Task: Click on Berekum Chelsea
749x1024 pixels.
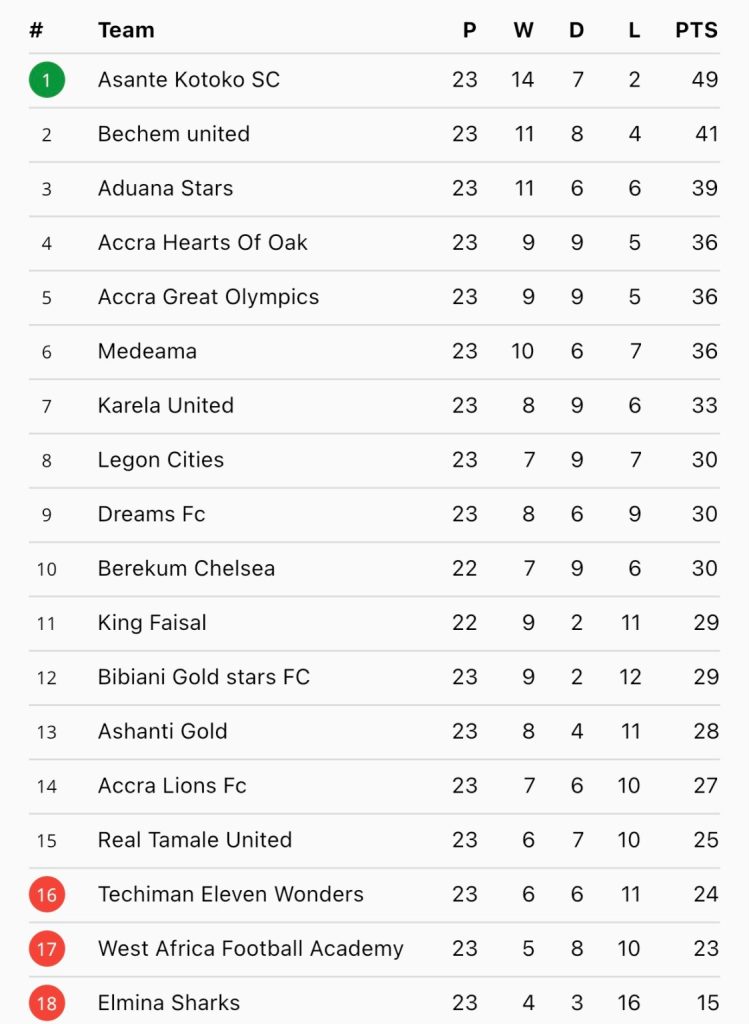Action: coord(186,568)
